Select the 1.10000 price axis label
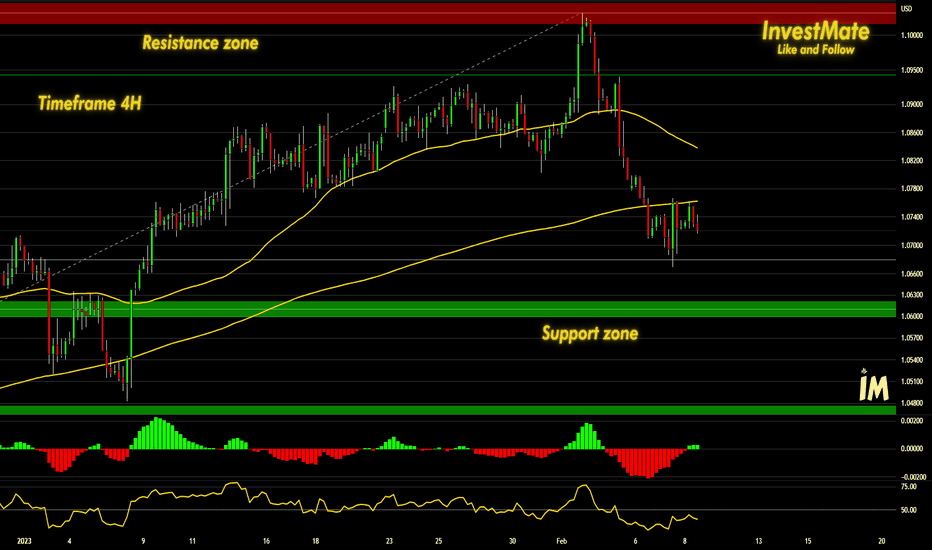This screenshot has height=550, width=932. pos(912,36)
